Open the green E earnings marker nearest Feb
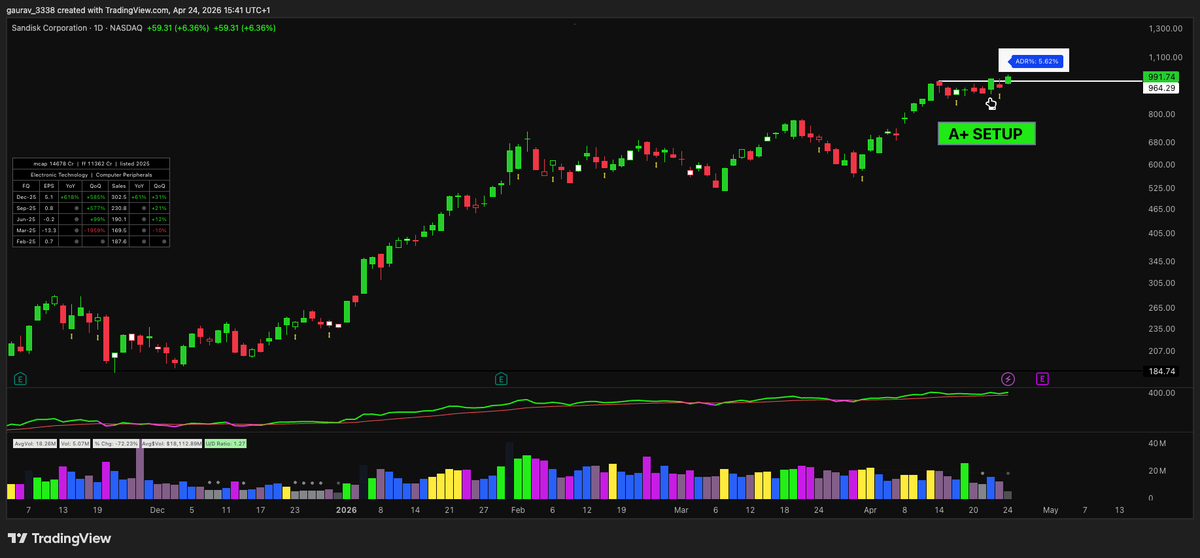 (500, 378)
